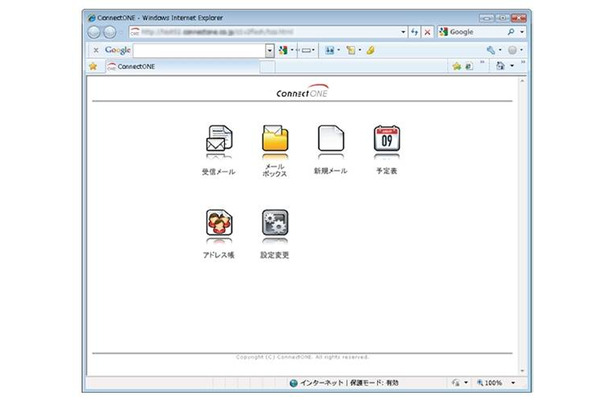Click the 設定変更 text label

coord(275,255)
